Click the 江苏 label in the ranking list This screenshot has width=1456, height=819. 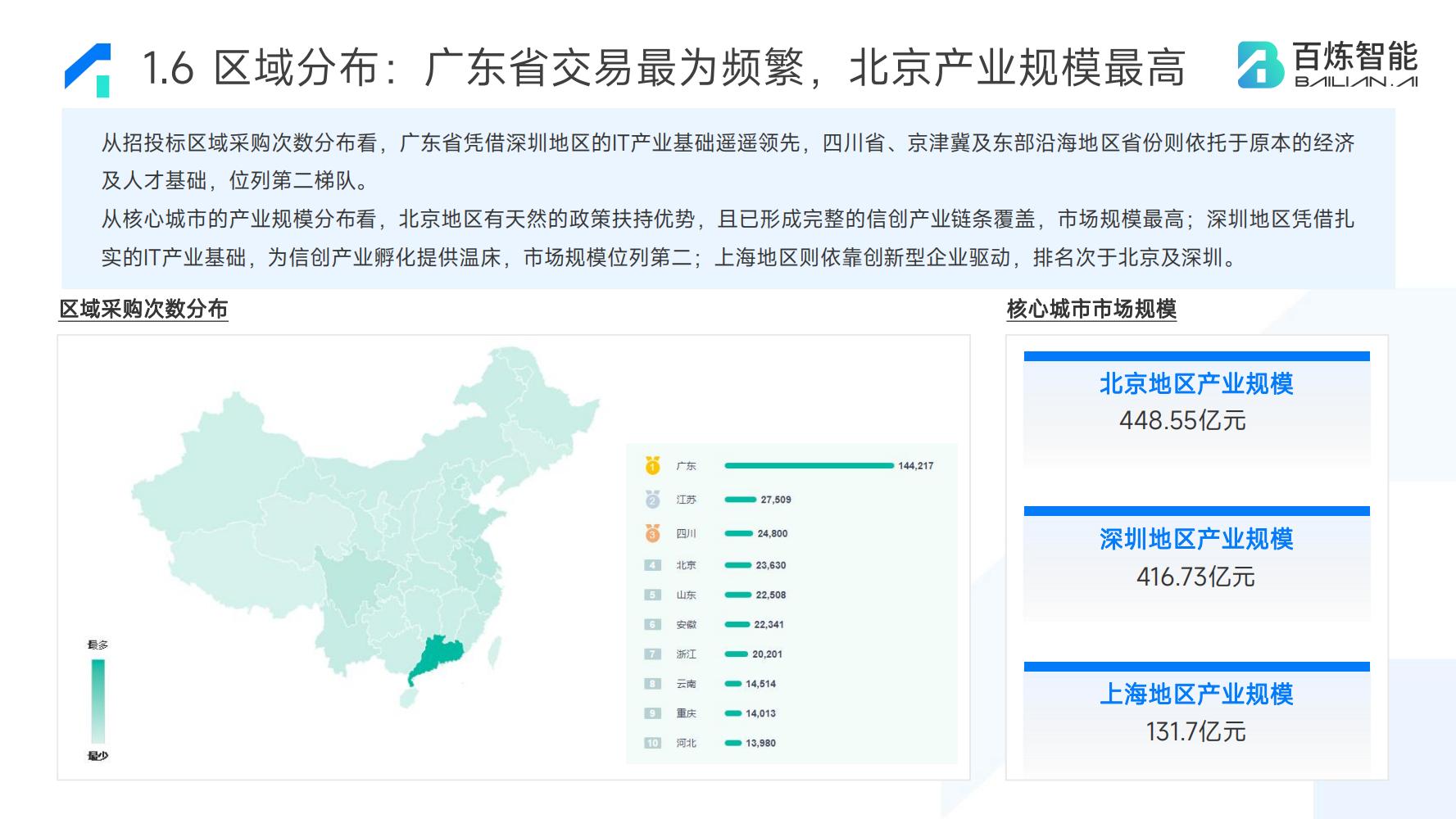click(686, 500)
